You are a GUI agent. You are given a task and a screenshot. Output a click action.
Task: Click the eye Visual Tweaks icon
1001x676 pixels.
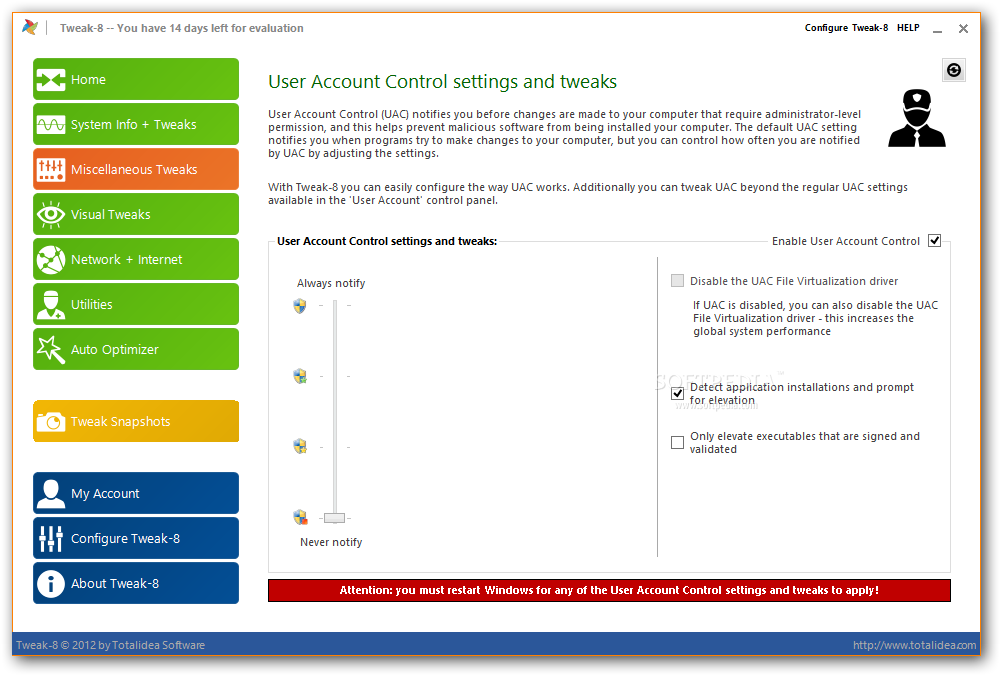coord(51,214)
